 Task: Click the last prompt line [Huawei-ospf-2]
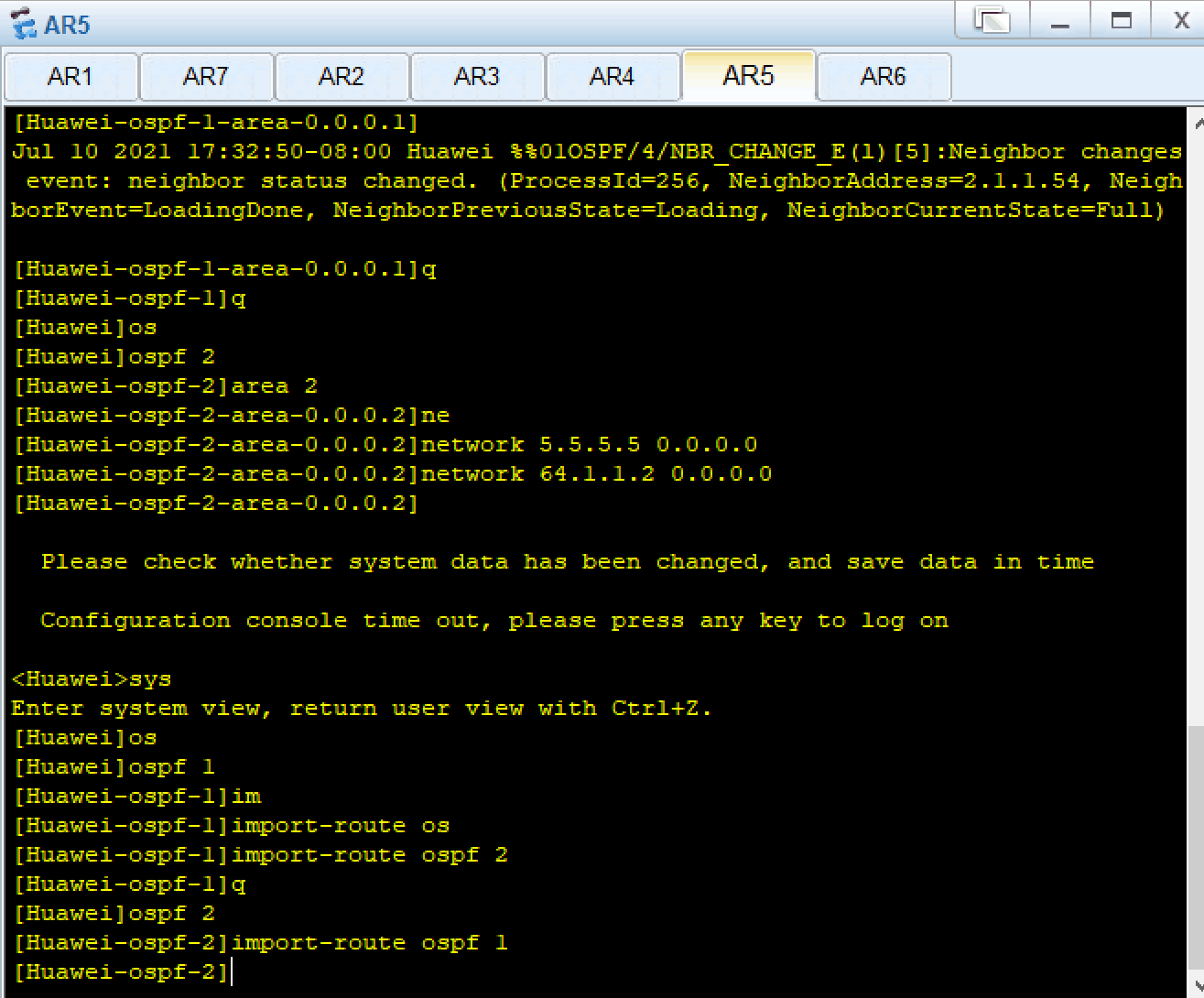pos(120,971)
